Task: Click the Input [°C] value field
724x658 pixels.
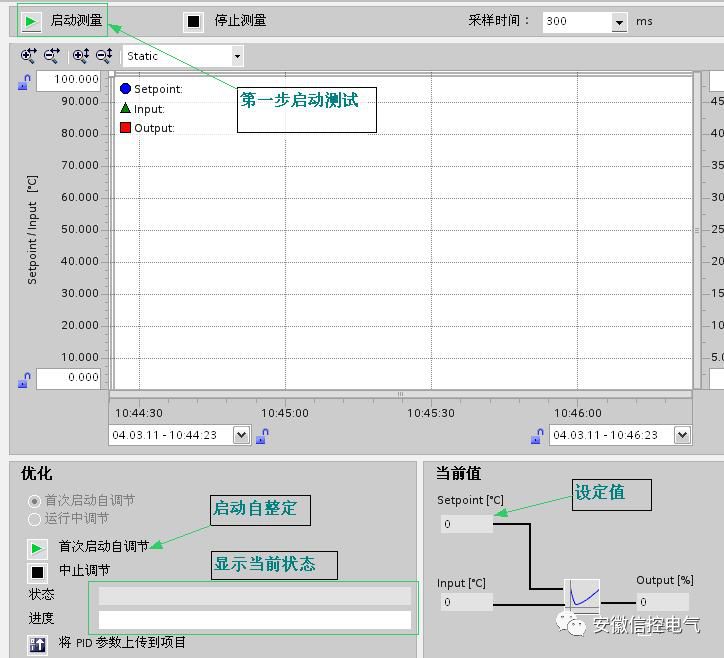Action: 466,602
